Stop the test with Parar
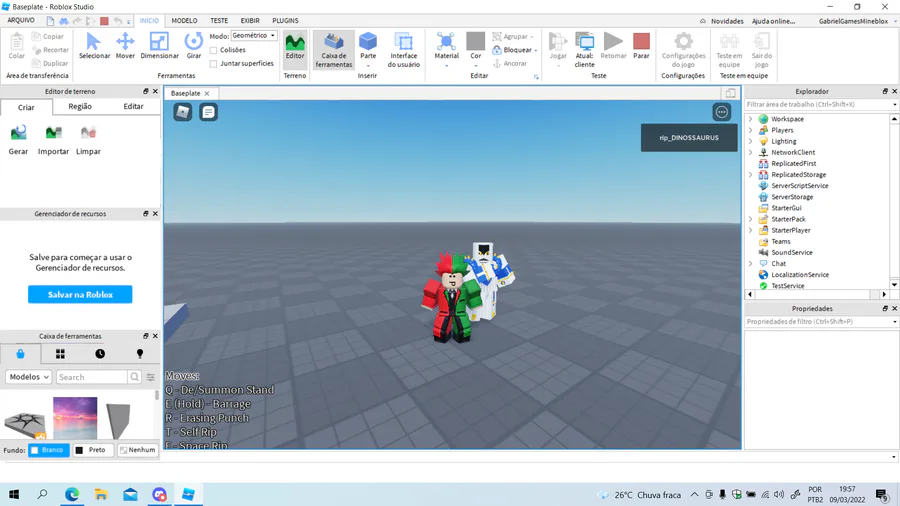900x506 pixels. click(x=641, y=46)
